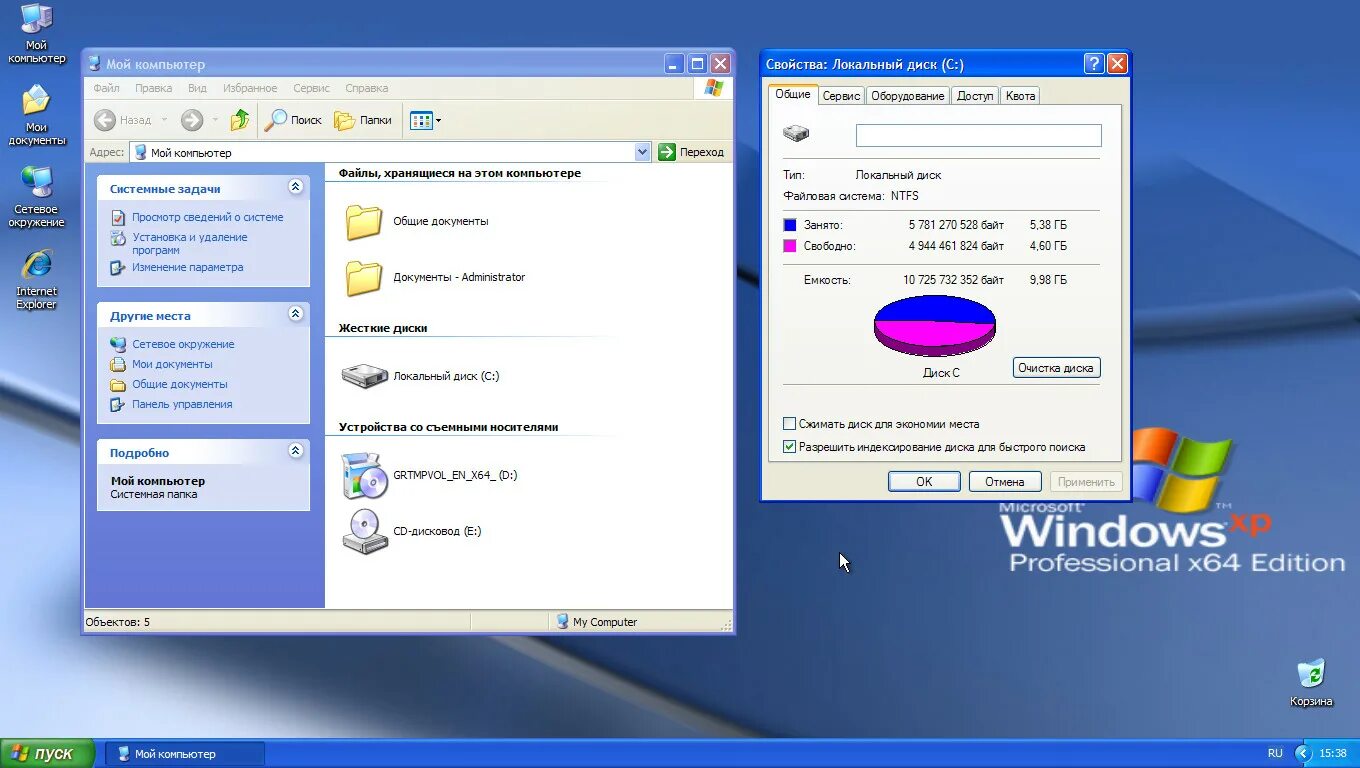The height and width of the screenshot is (768, 1360).
Task: Click the drive icon in properties dialog
Action: (x=796, y=133)
